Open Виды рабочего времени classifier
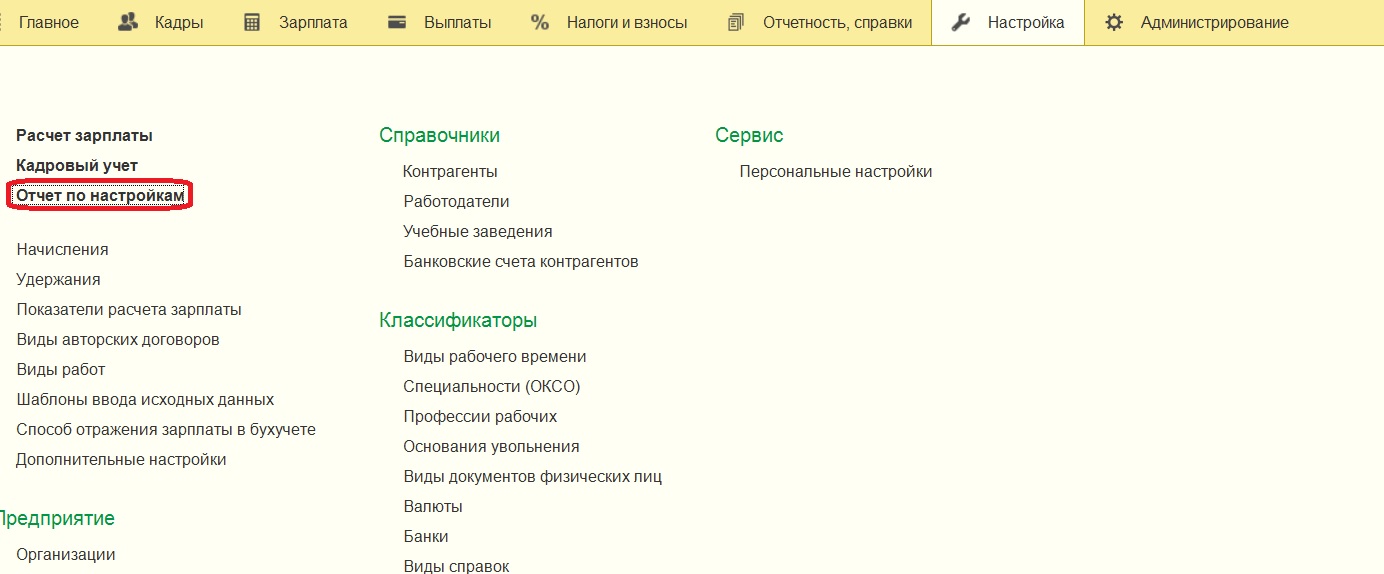The image size is (1384, 574). point(494,356)
